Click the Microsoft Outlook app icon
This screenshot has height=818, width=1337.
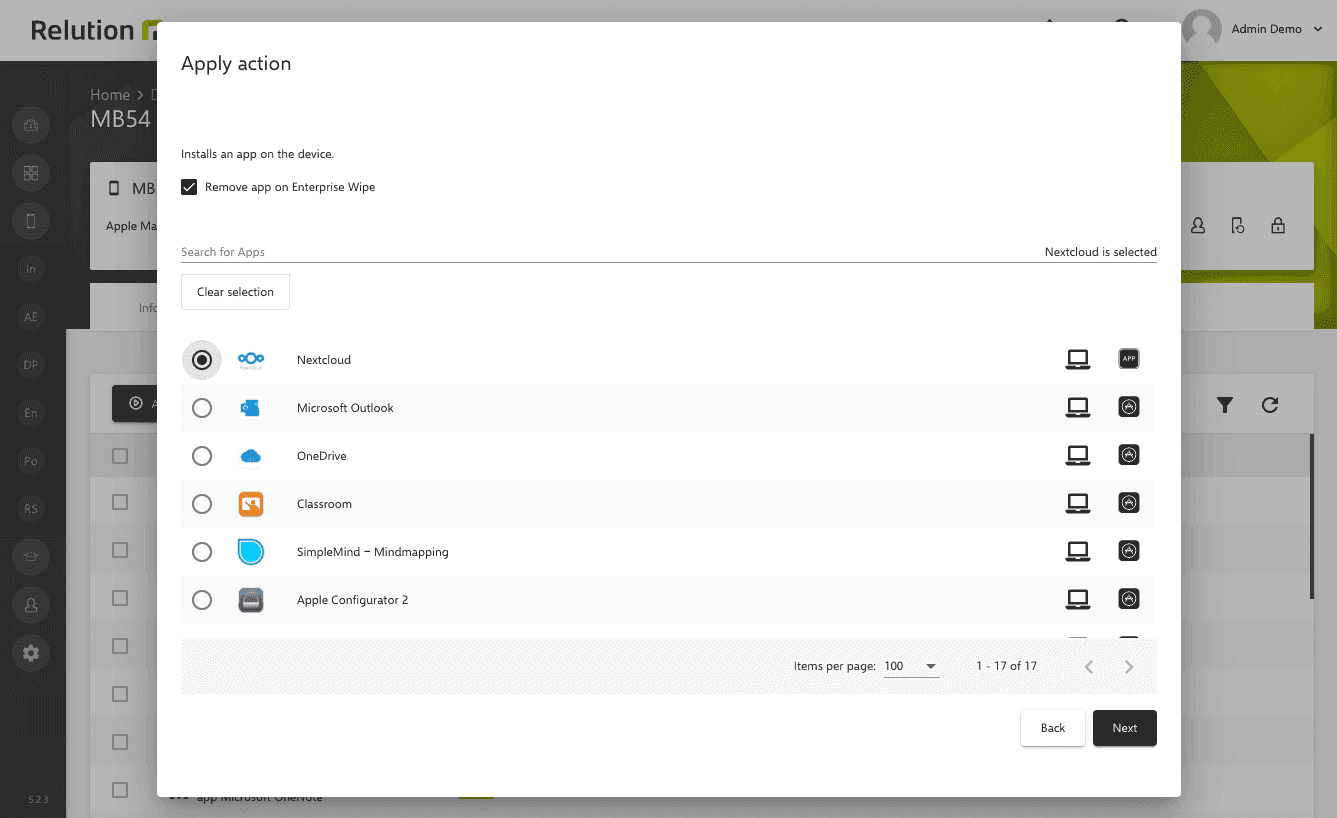coord(250,408)
